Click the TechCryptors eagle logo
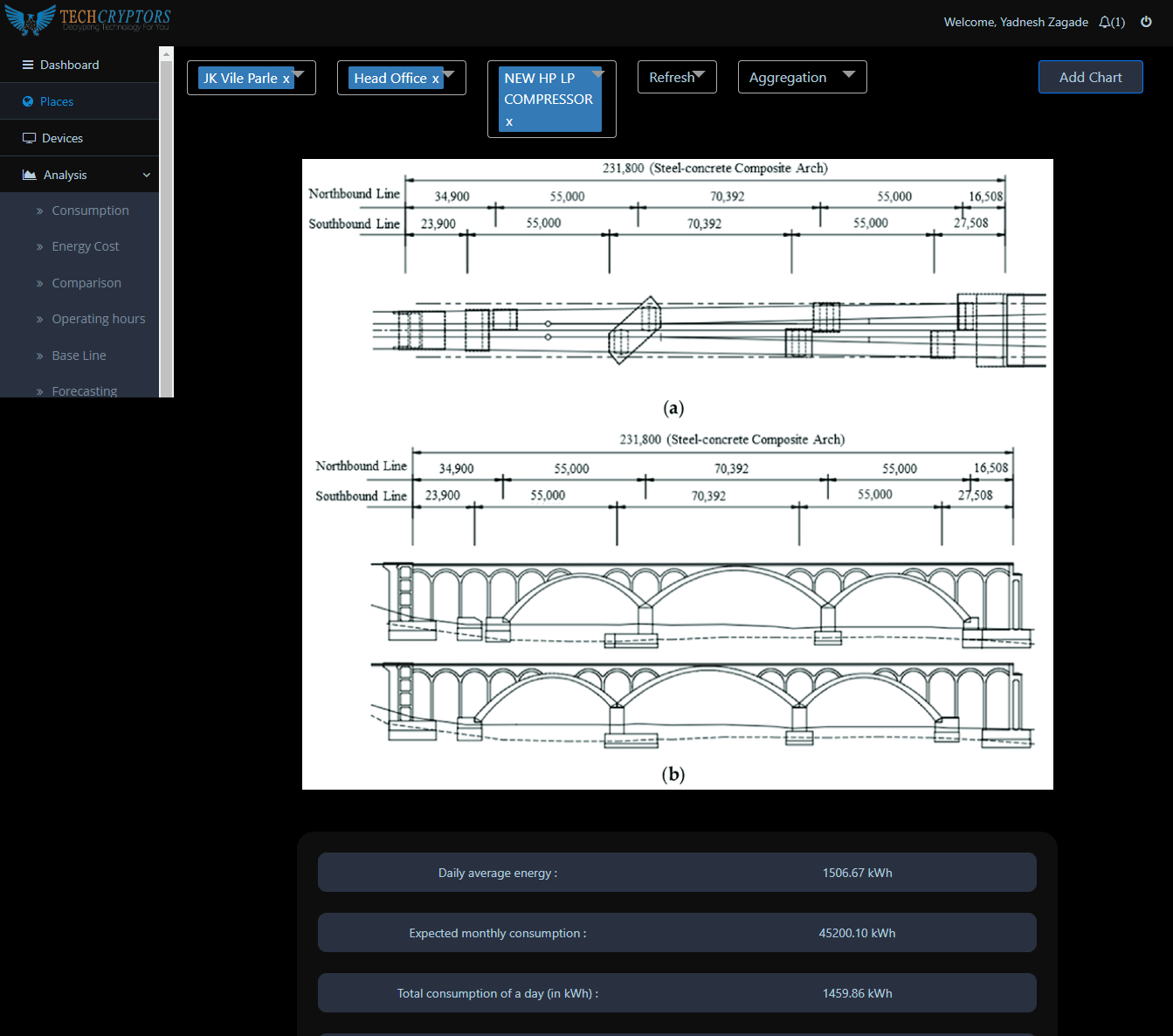The image size is (1173, 1036). point(29,20)
